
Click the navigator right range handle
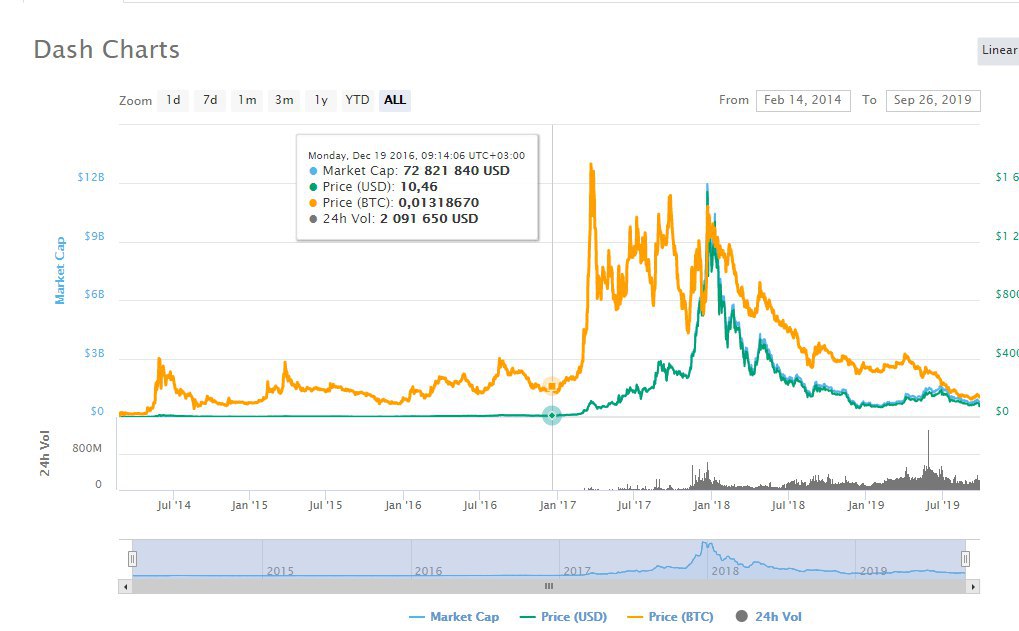tap(966, 559)
